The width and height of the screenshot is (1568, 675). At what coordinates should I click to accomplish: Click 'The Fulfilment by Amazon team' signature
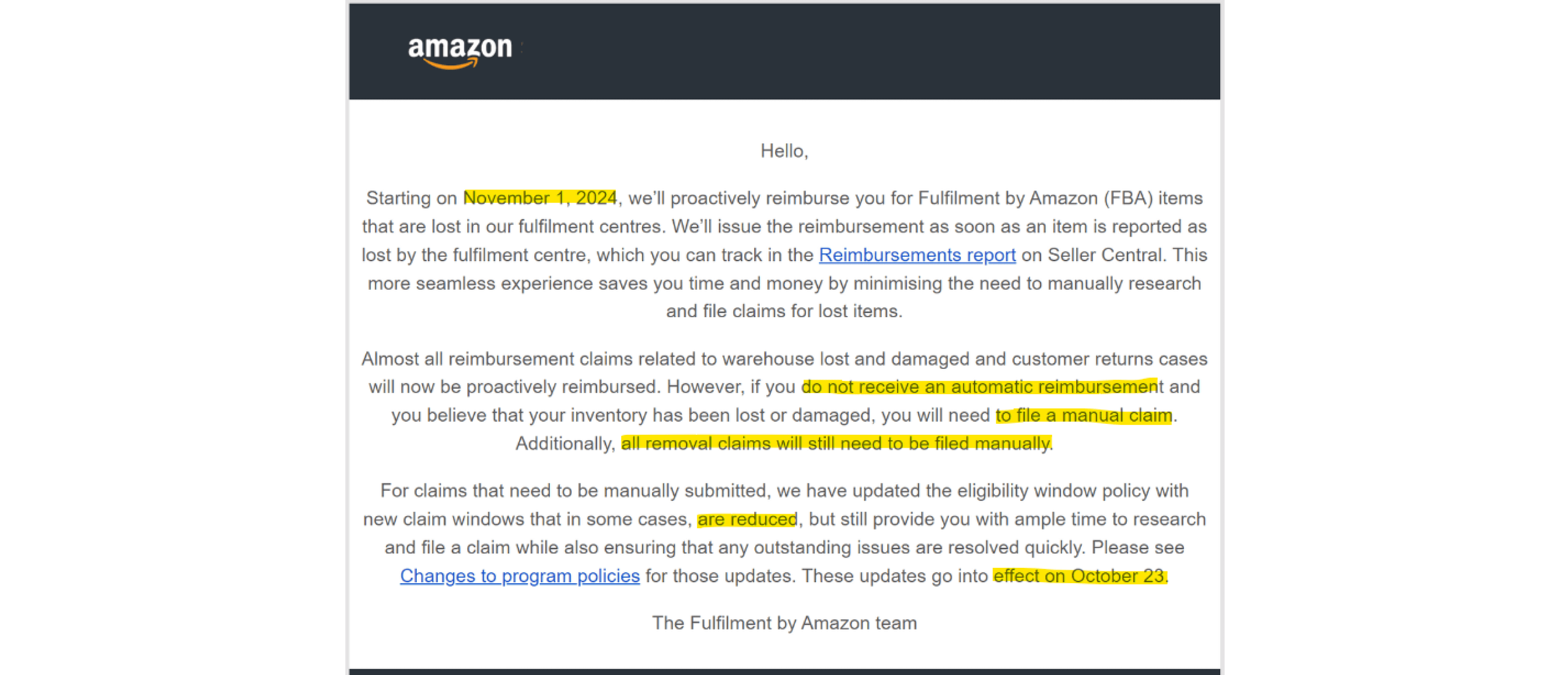click(784, 623)
